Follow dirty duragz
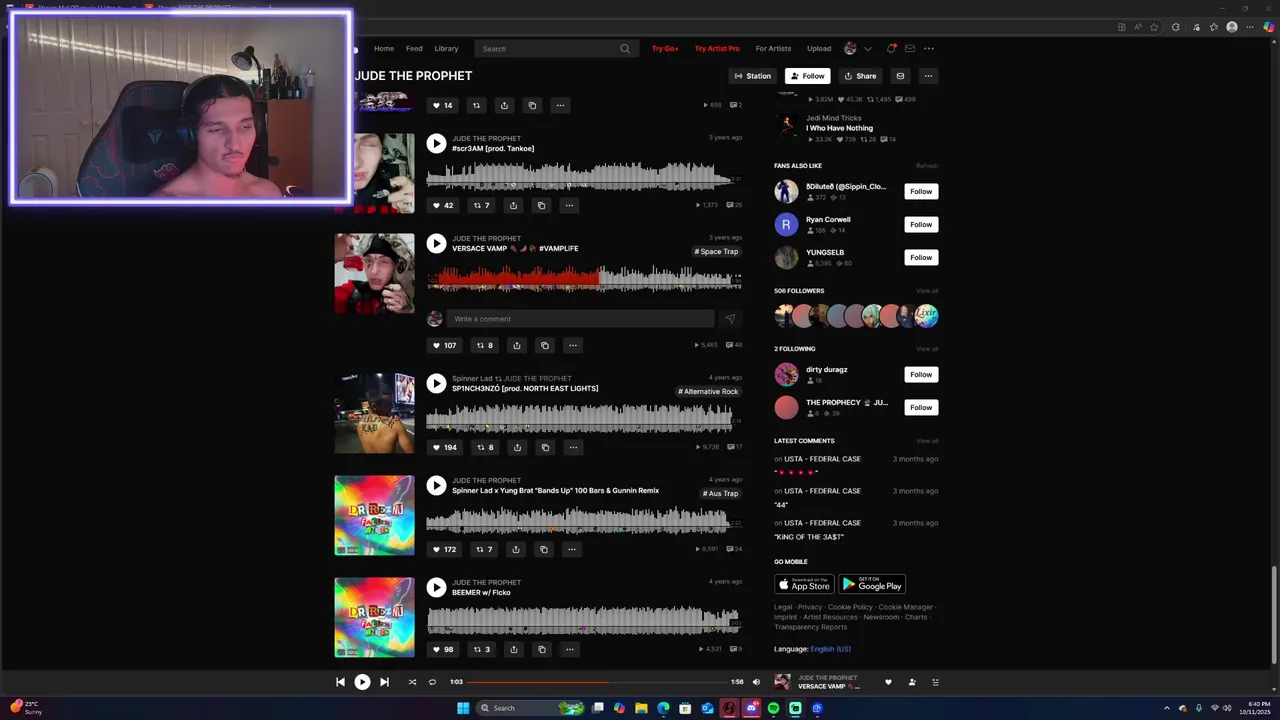 921,374
